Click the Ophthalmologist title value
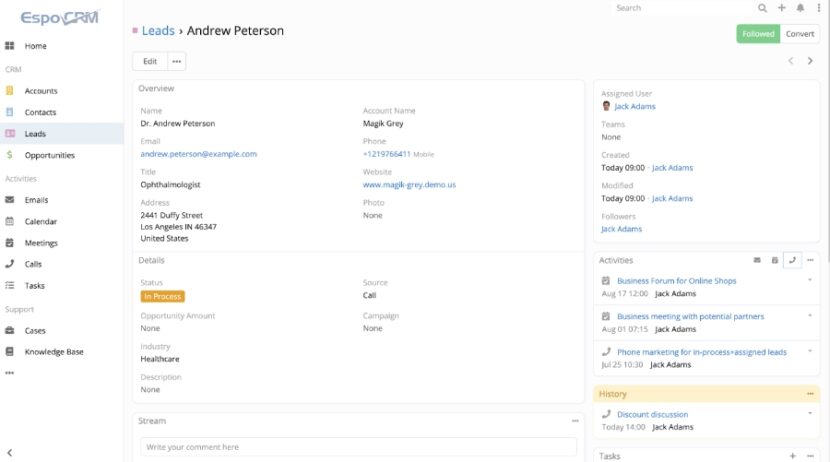This screenshot has width=830, height=462. (x=170, y=185)
